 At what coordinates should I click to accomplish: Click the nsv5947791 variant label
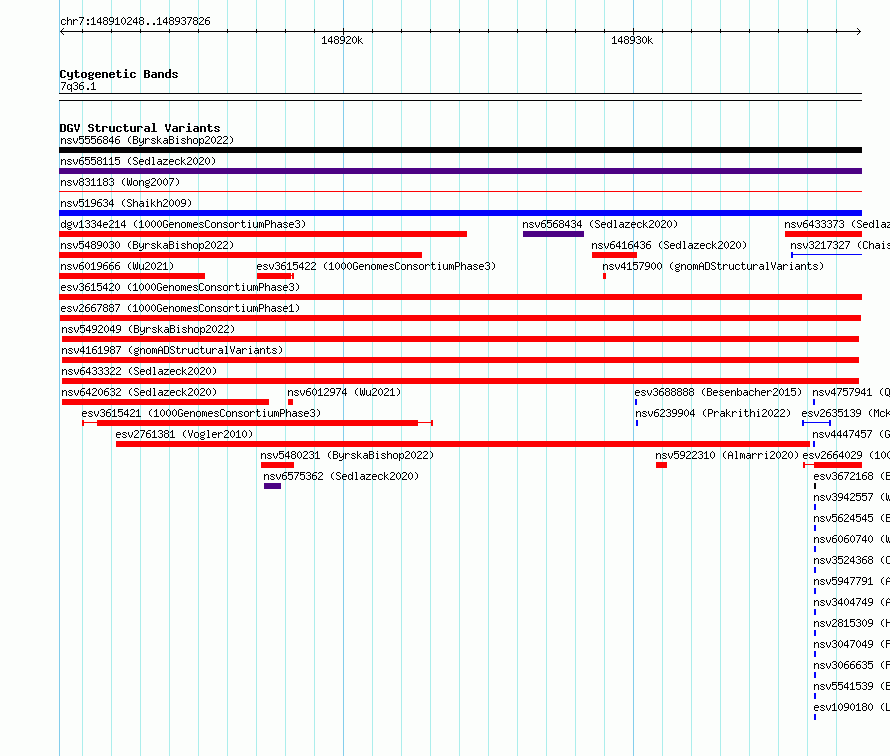coord(851,581)
